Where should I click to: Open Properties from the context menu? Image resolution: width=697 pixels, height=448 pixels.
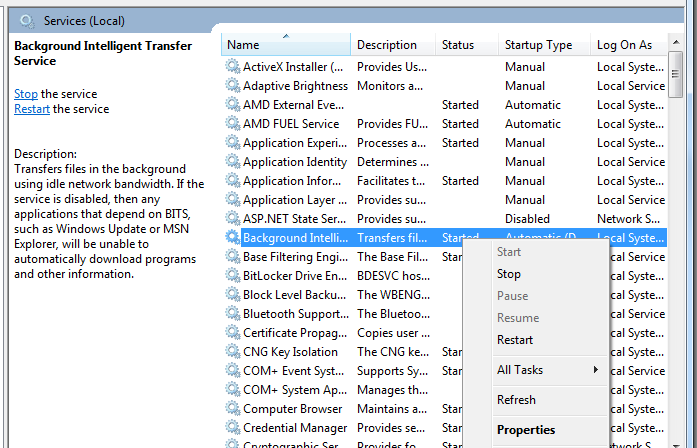(x=526, y=430)
